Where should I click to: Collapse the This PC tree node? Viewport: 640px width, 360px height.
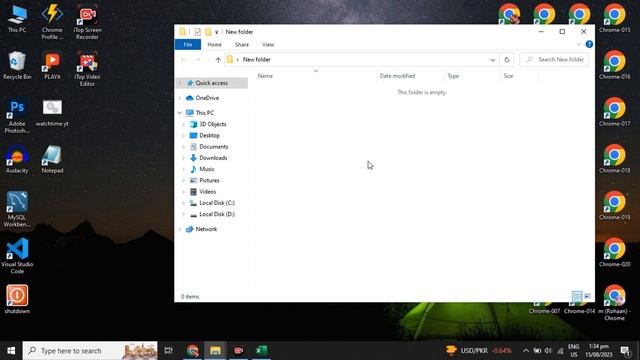point(180,113)
